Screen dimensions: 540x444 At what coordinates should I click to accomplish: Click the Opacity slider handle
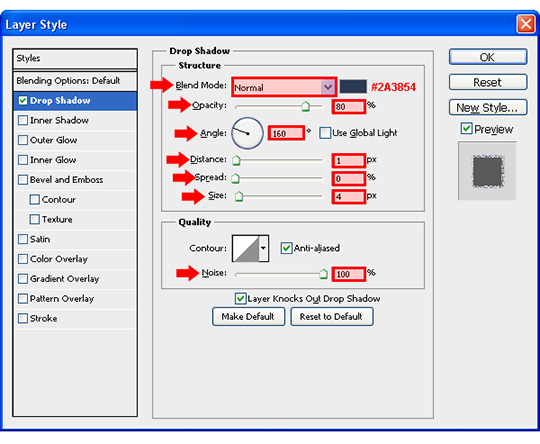click(305, 106)
